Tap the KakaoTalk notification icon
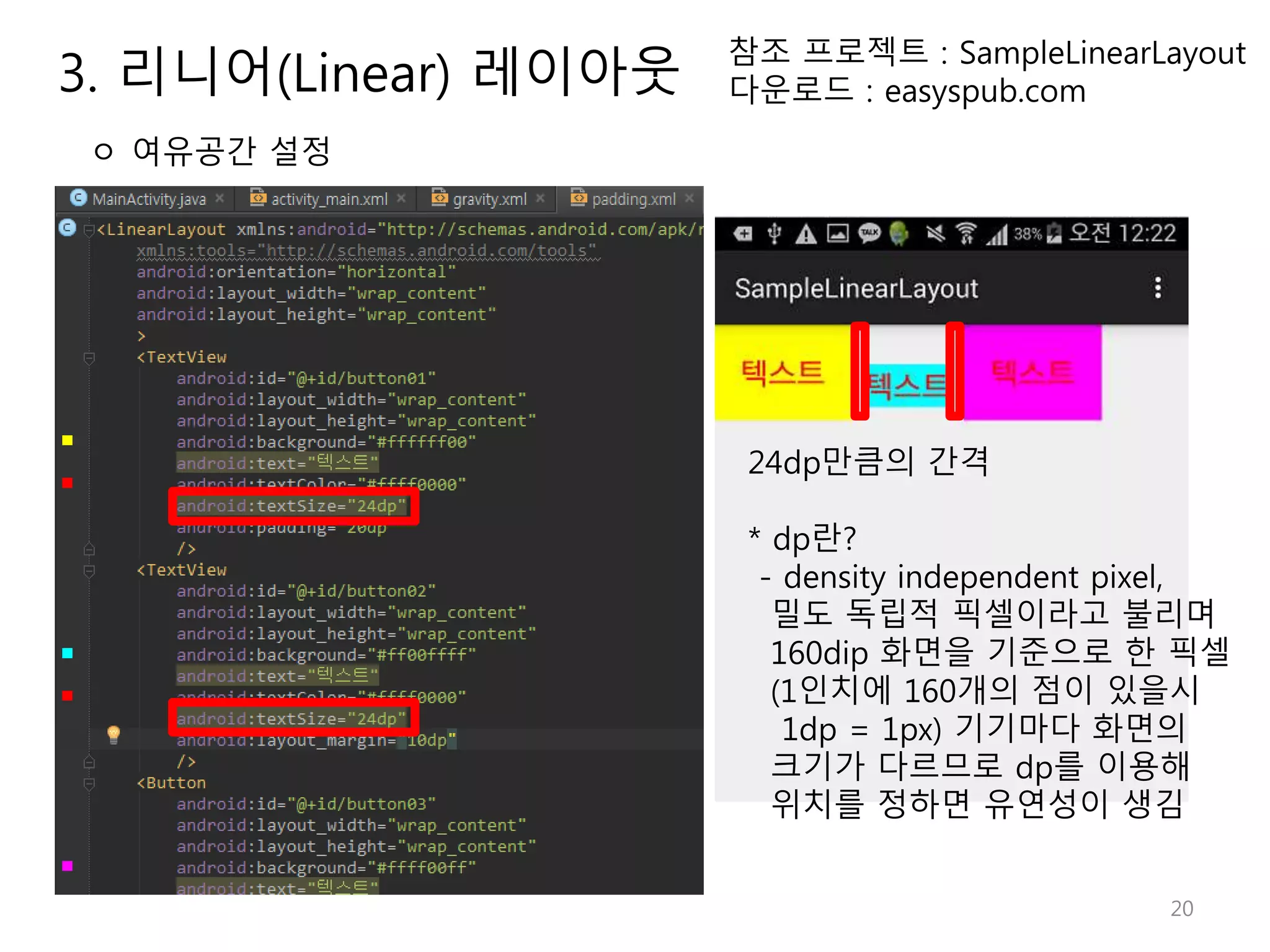 [869, 234]
